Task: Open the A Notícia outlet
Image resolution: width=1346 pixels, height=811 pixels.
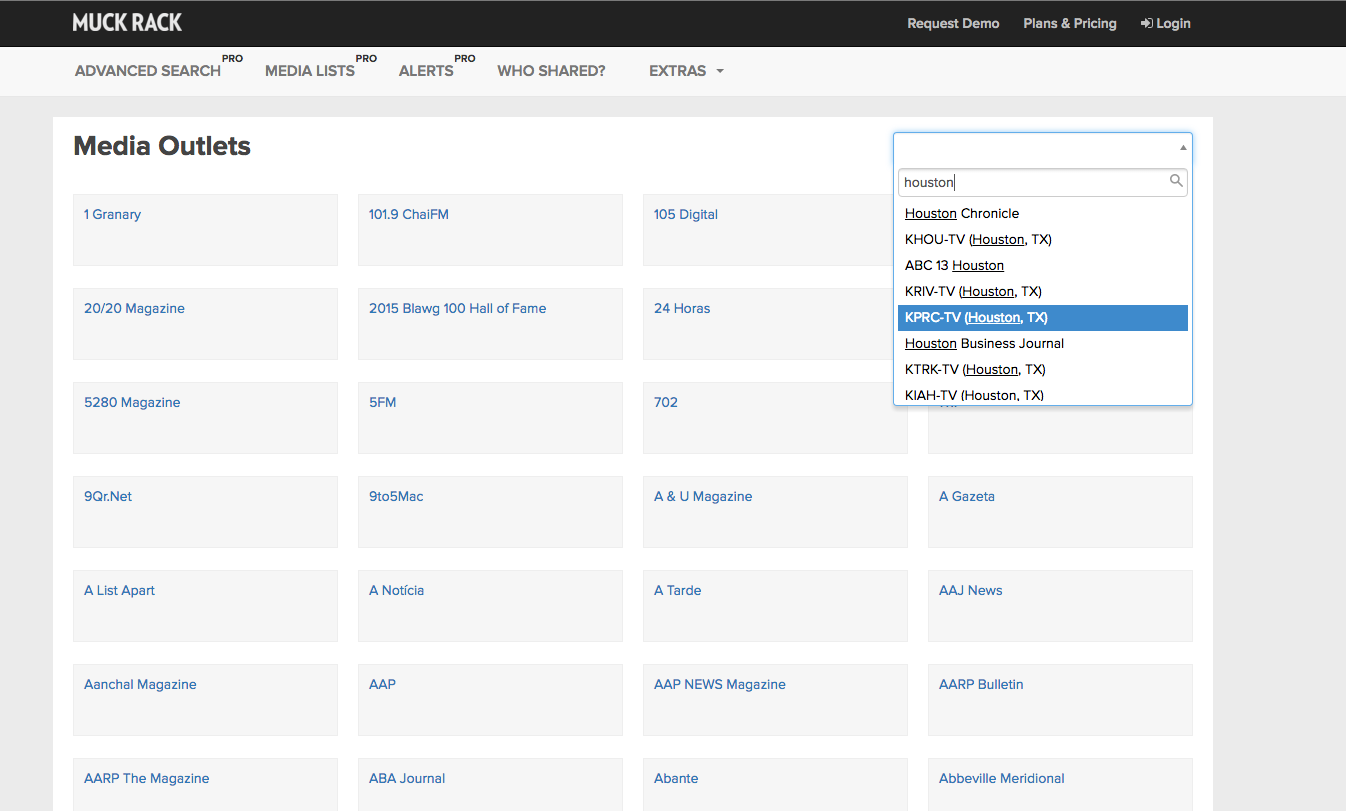Action: [x=396, y=590]
